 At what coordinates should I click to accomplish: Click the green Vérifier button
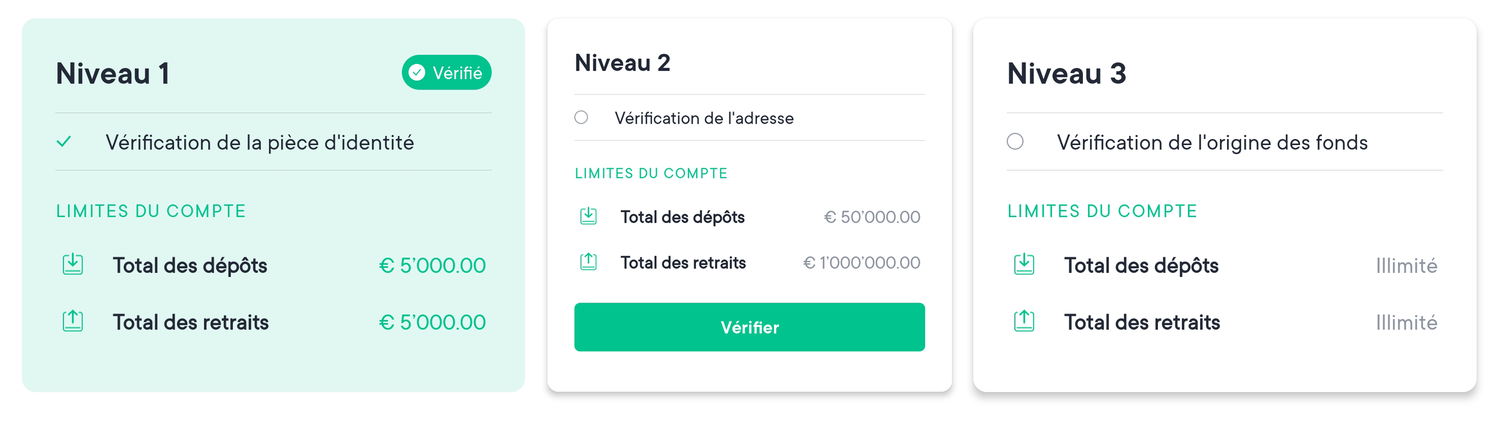[x=749, y=327]
